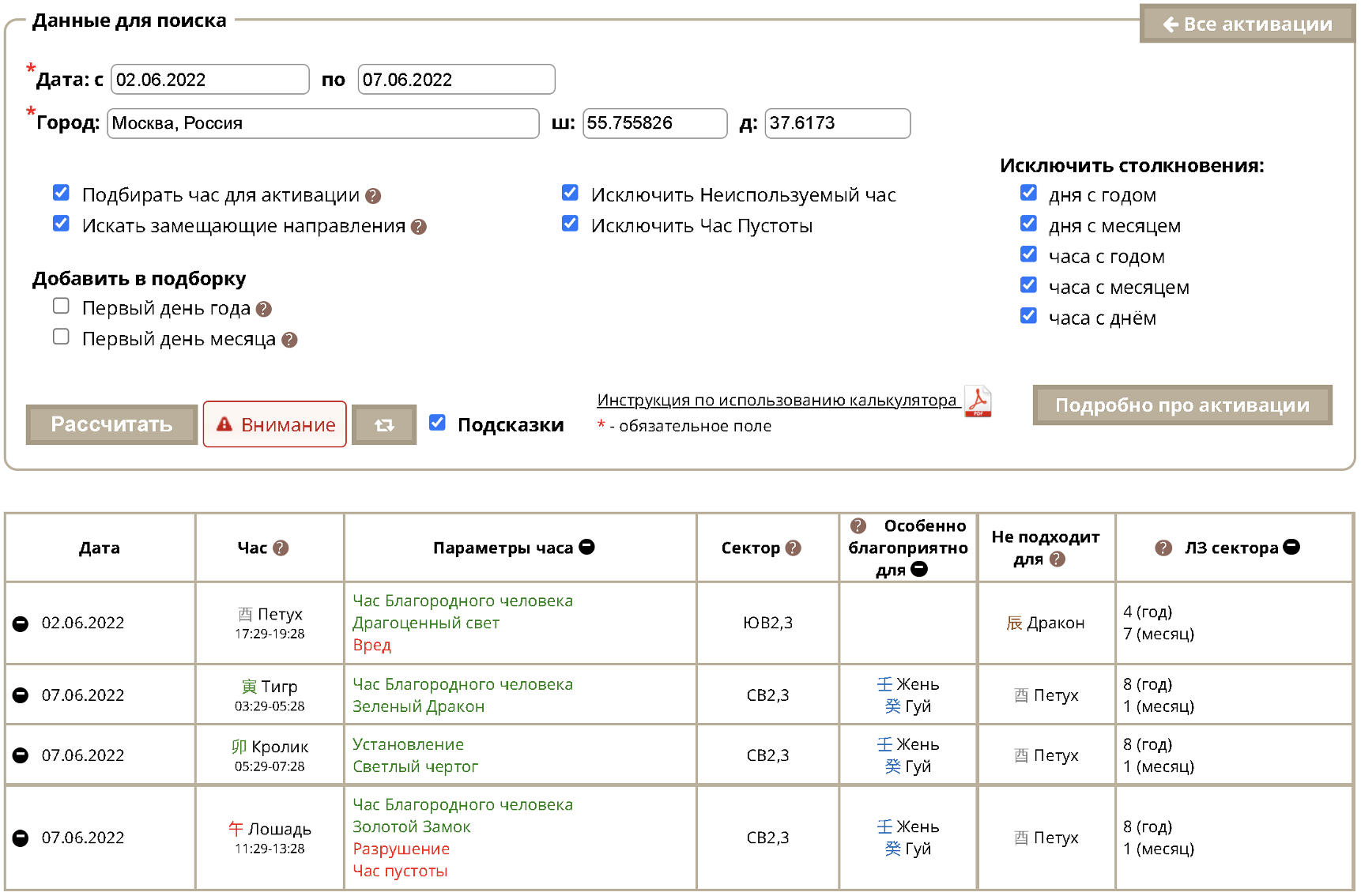This screenshot has height=896, width=1361.
Task: Click warning triangle icon in 'Внимание' button
Action: pyautogui.click(x=224, y=424)
